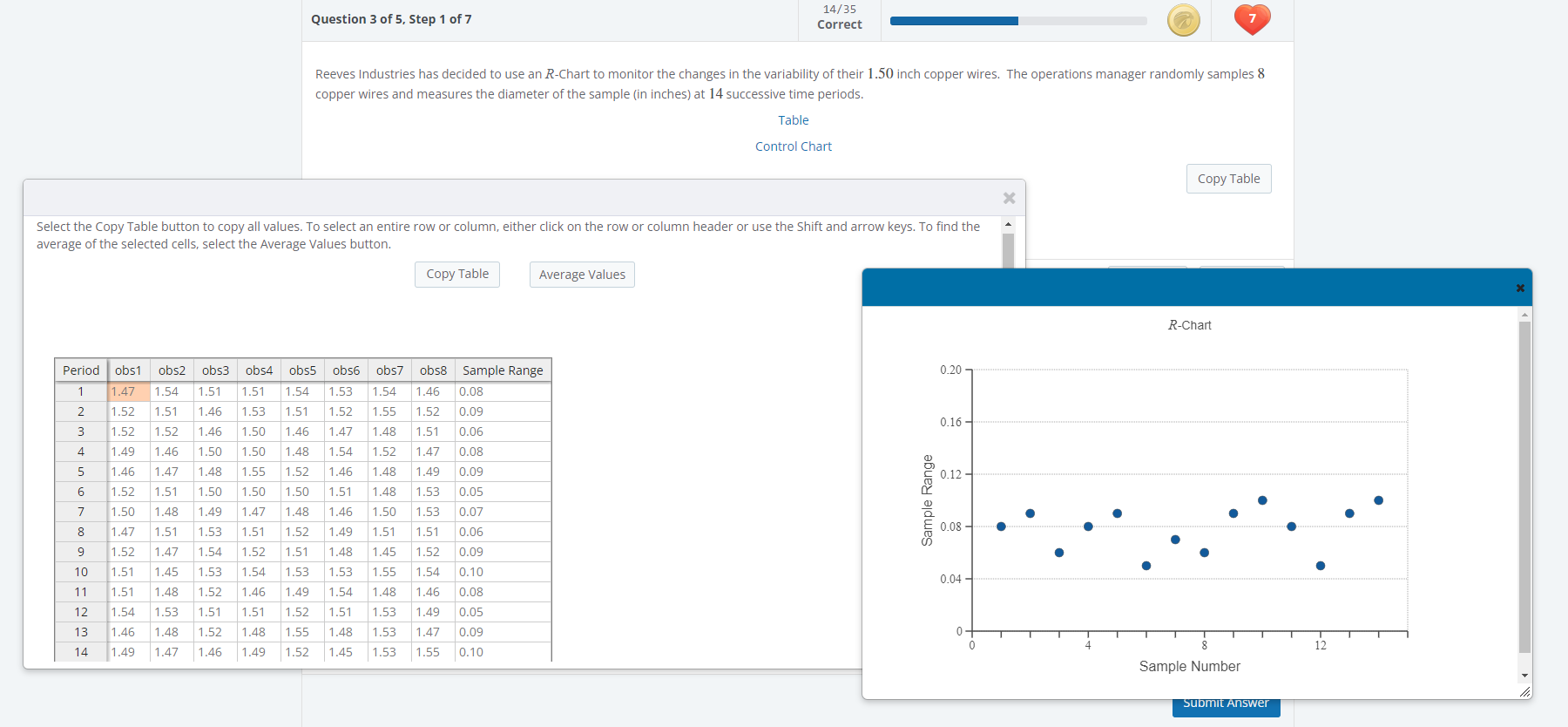Click chart data point for sample 12
This screenshot has height=727, width=1568.
click(x=1321, y=566)
